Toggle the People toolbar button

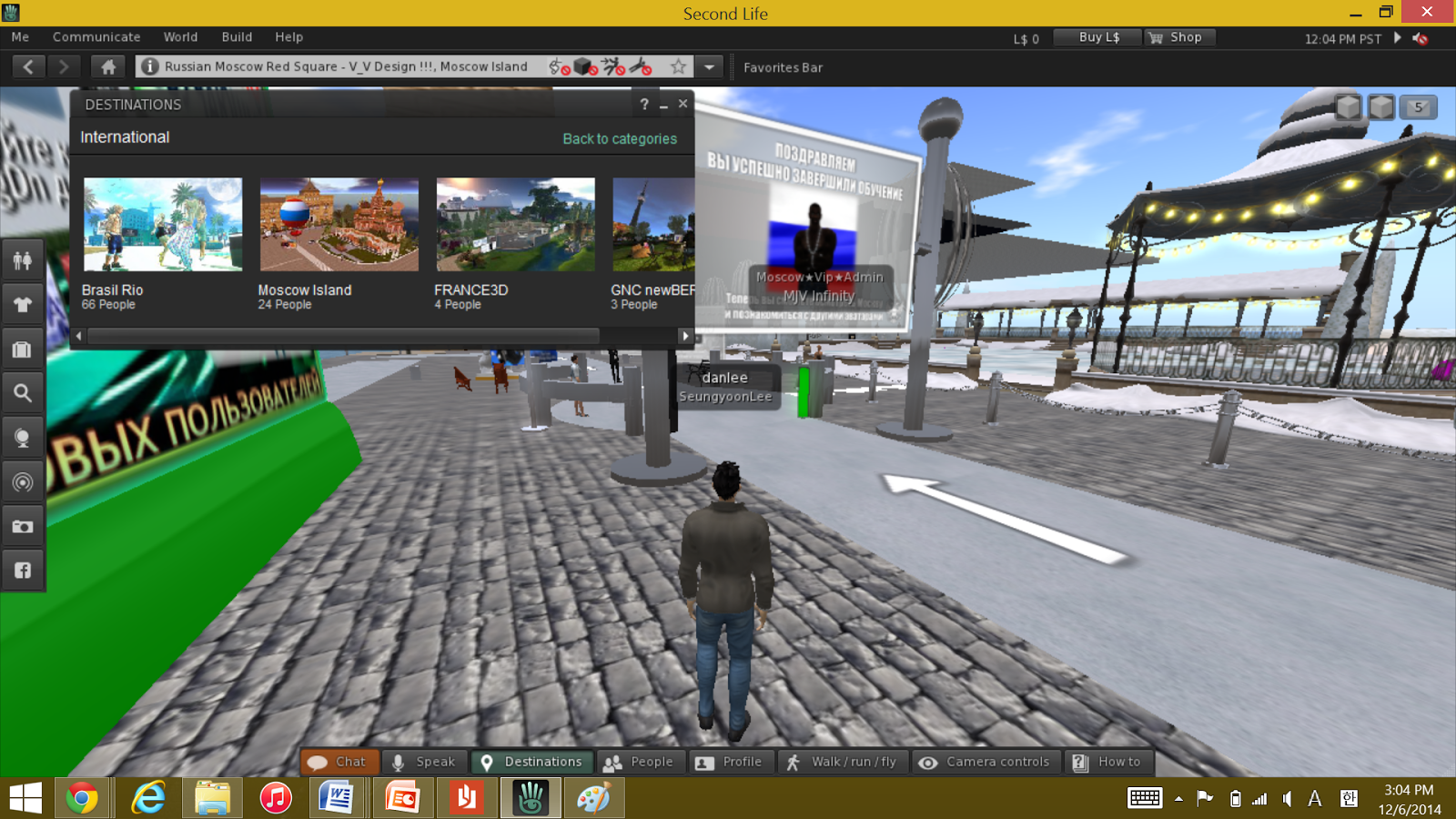[639, 762]
